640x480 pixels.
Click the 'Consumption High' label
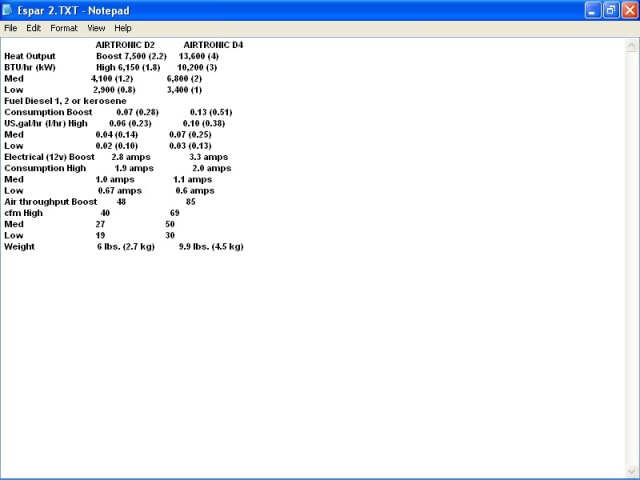45,168
